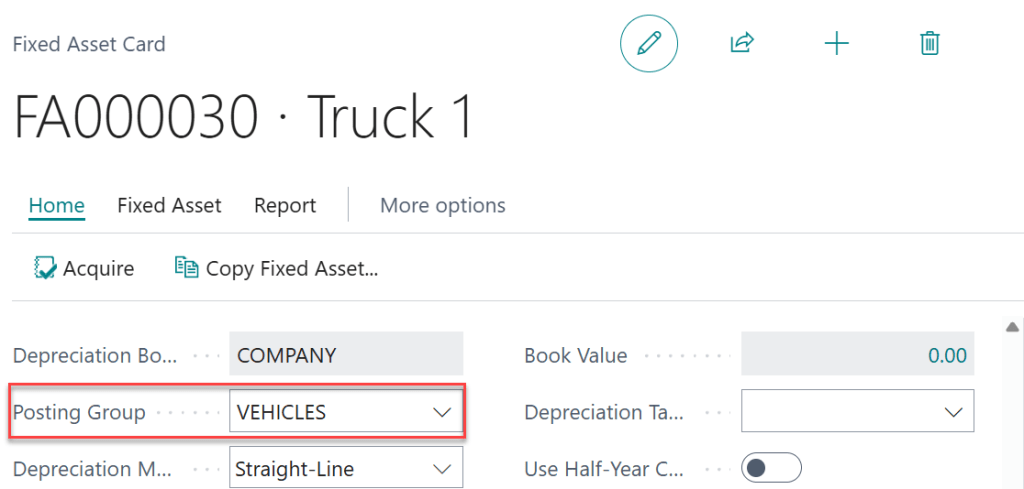Open the Fixed Asset menu tab

[x=169, y=206]
